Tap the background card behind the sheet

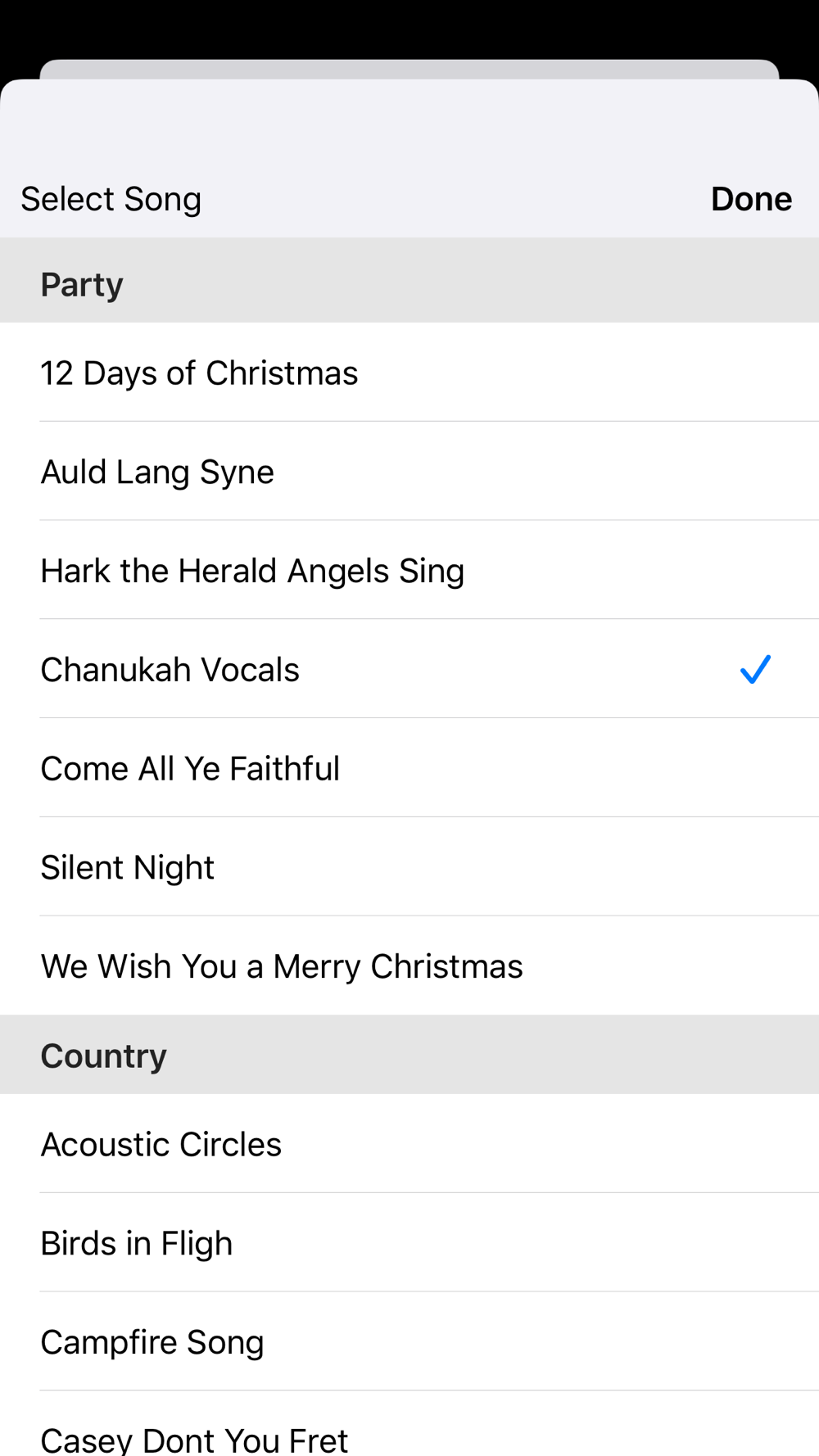coord(409,69)
